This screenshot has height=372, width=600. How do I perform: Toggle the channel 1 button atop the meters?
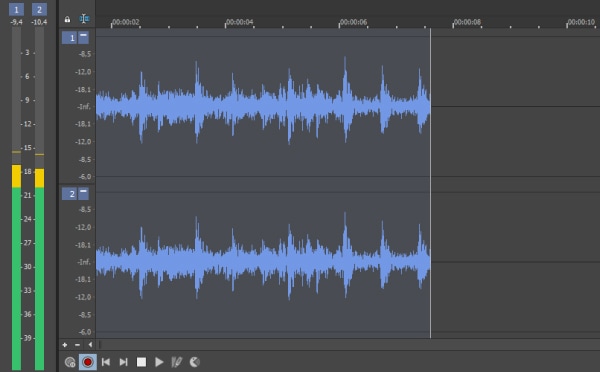pos(16,10)
